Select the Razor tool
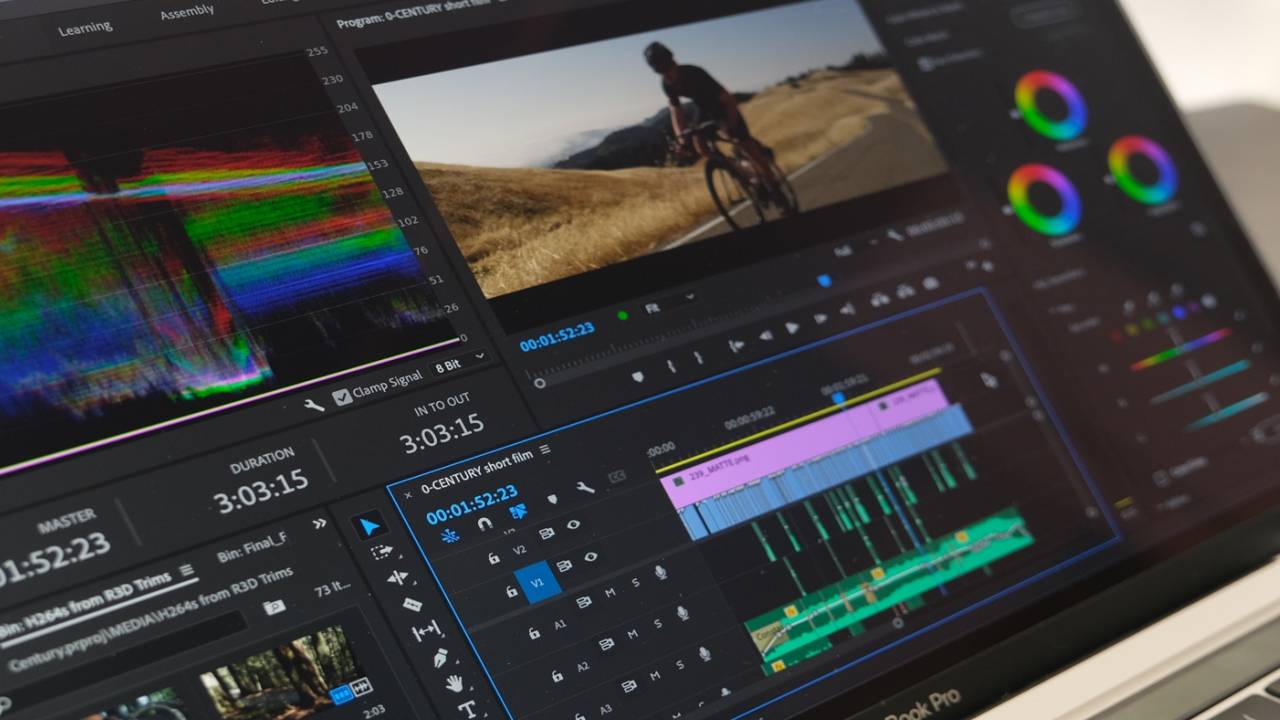Image resolution: width=1280 pixels, height=720 pixels. pyautogui.click(x=412, y=605)
